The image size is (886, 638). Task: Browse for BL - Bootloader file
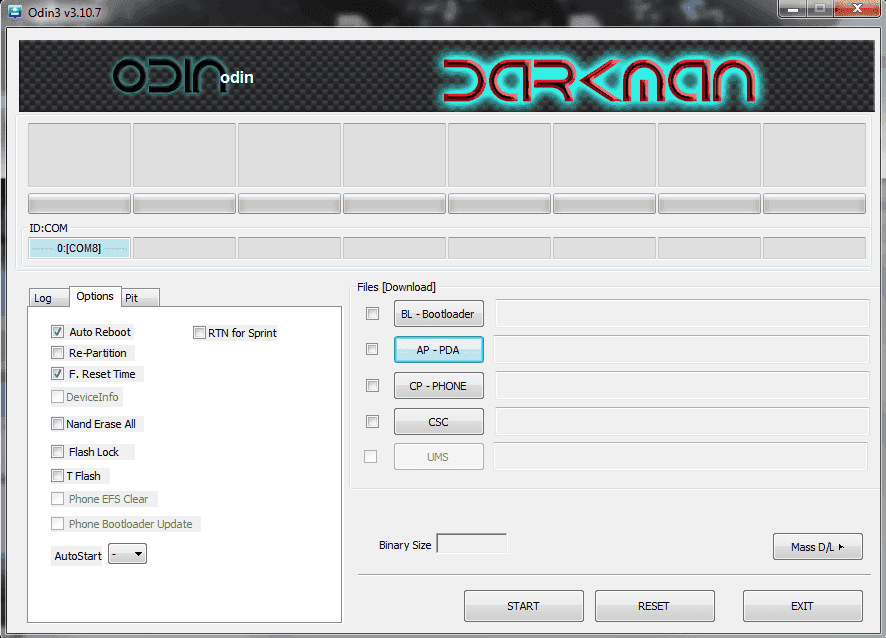click(x=438, y=314)
